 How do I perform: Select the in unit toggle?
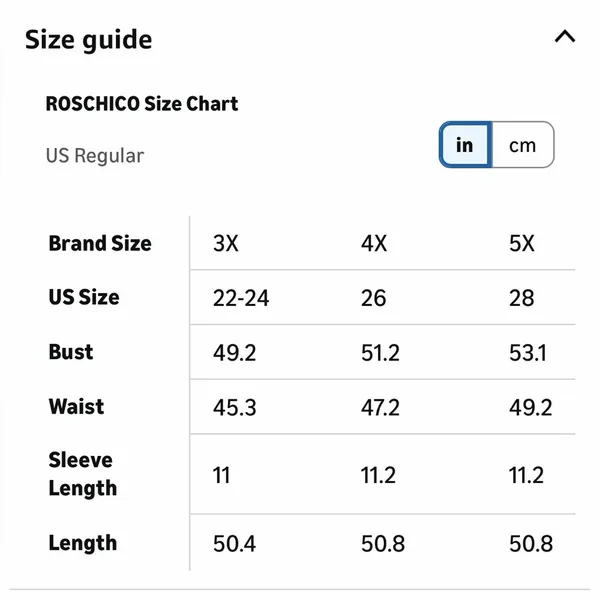pos(465,145)
